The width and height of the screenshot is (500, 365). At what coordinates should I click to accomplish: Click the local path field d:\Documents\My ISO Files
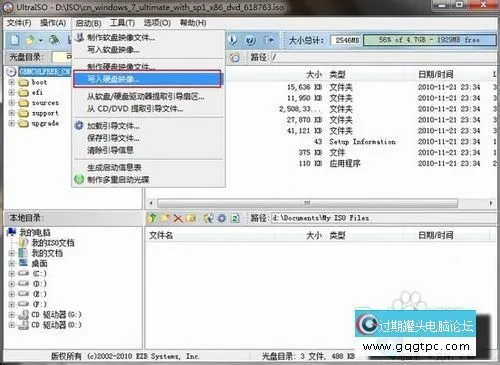pyautogui.click(x=383, y=218)
